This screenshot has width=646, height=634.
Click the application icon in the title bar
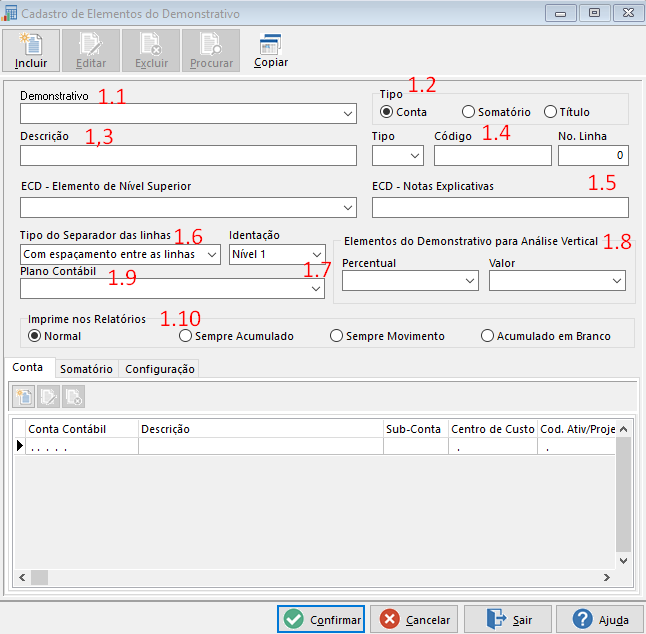tap(9, 13)
